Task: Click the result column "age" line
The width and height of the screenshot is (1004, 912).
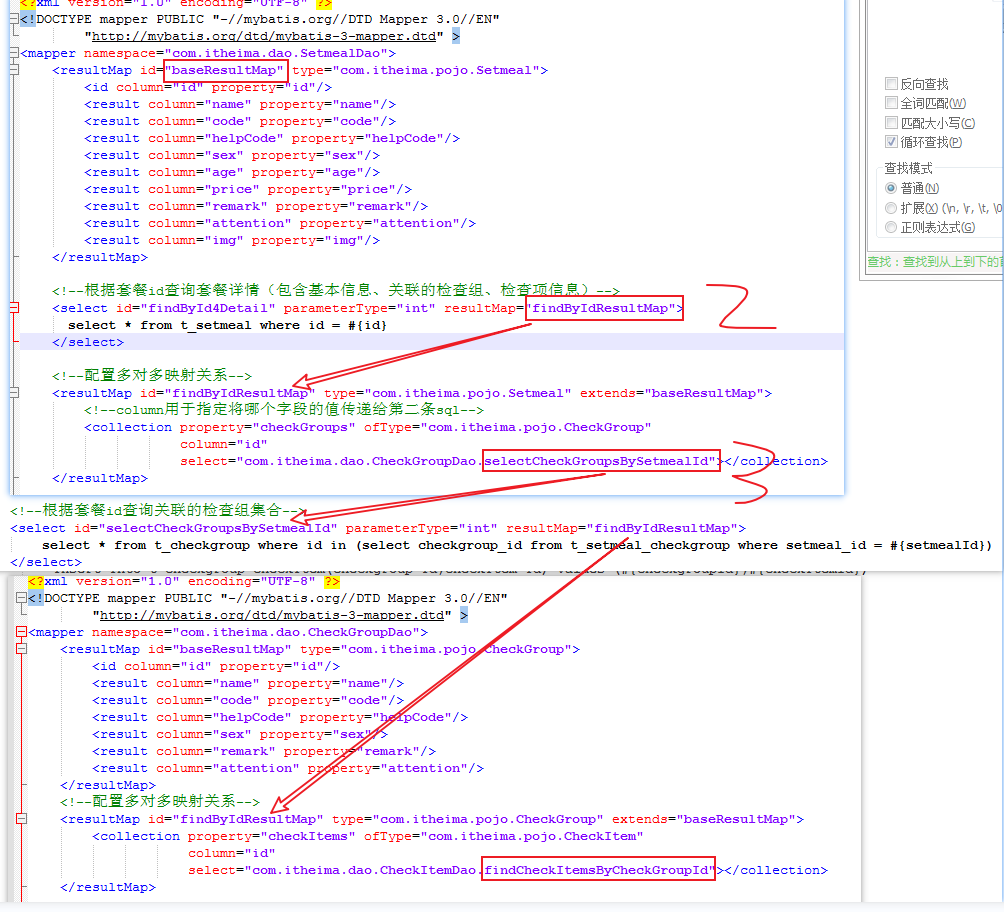Action: tap(232, 172)
